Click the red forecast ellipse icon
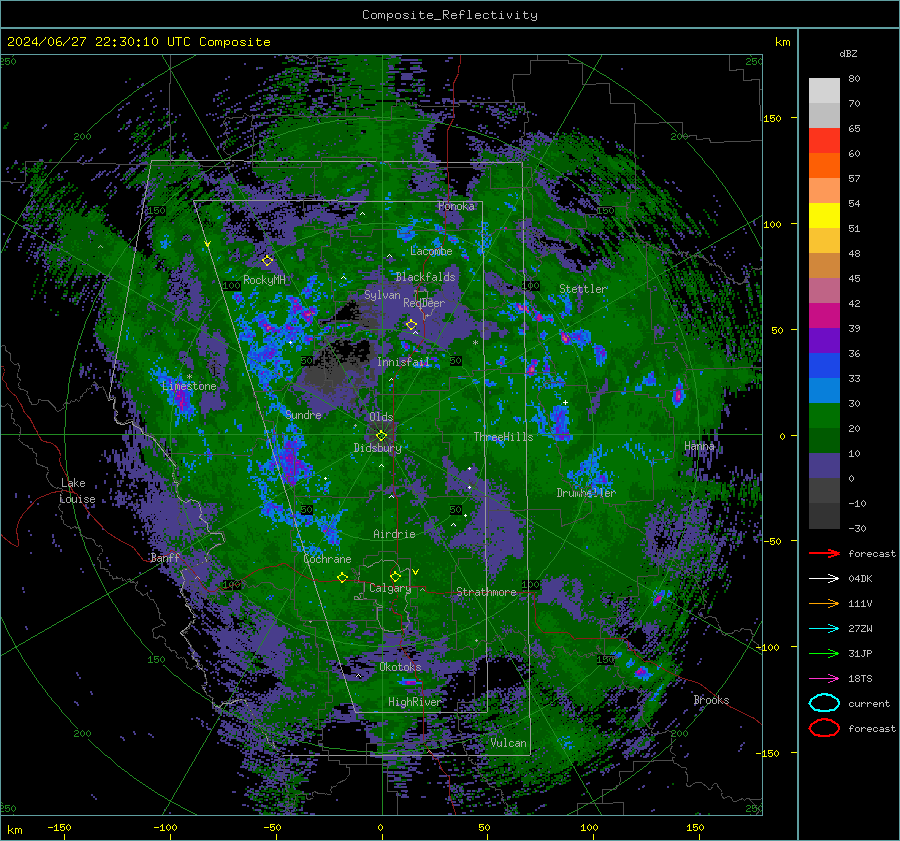Screen dimensions: 900x841 pos(824,728)
